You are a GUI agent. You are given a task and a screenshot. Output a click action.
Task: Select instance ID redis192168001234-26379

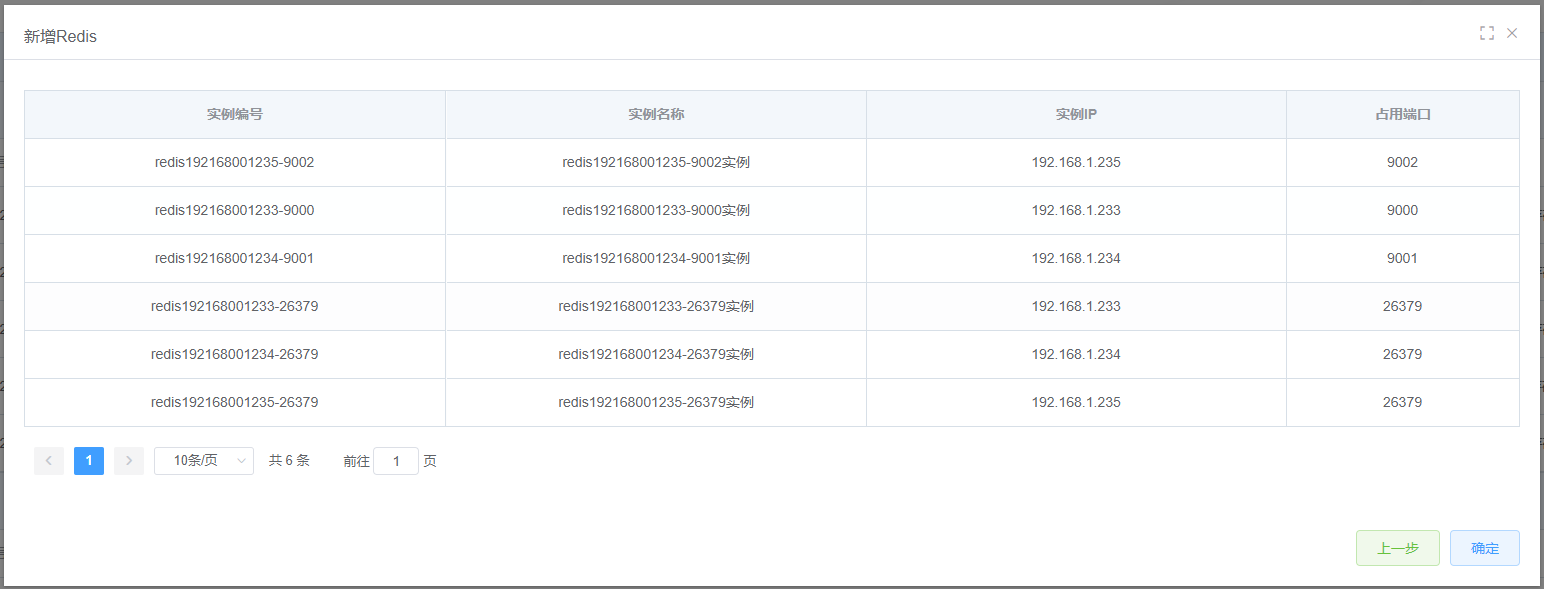[x=235, y=354]
